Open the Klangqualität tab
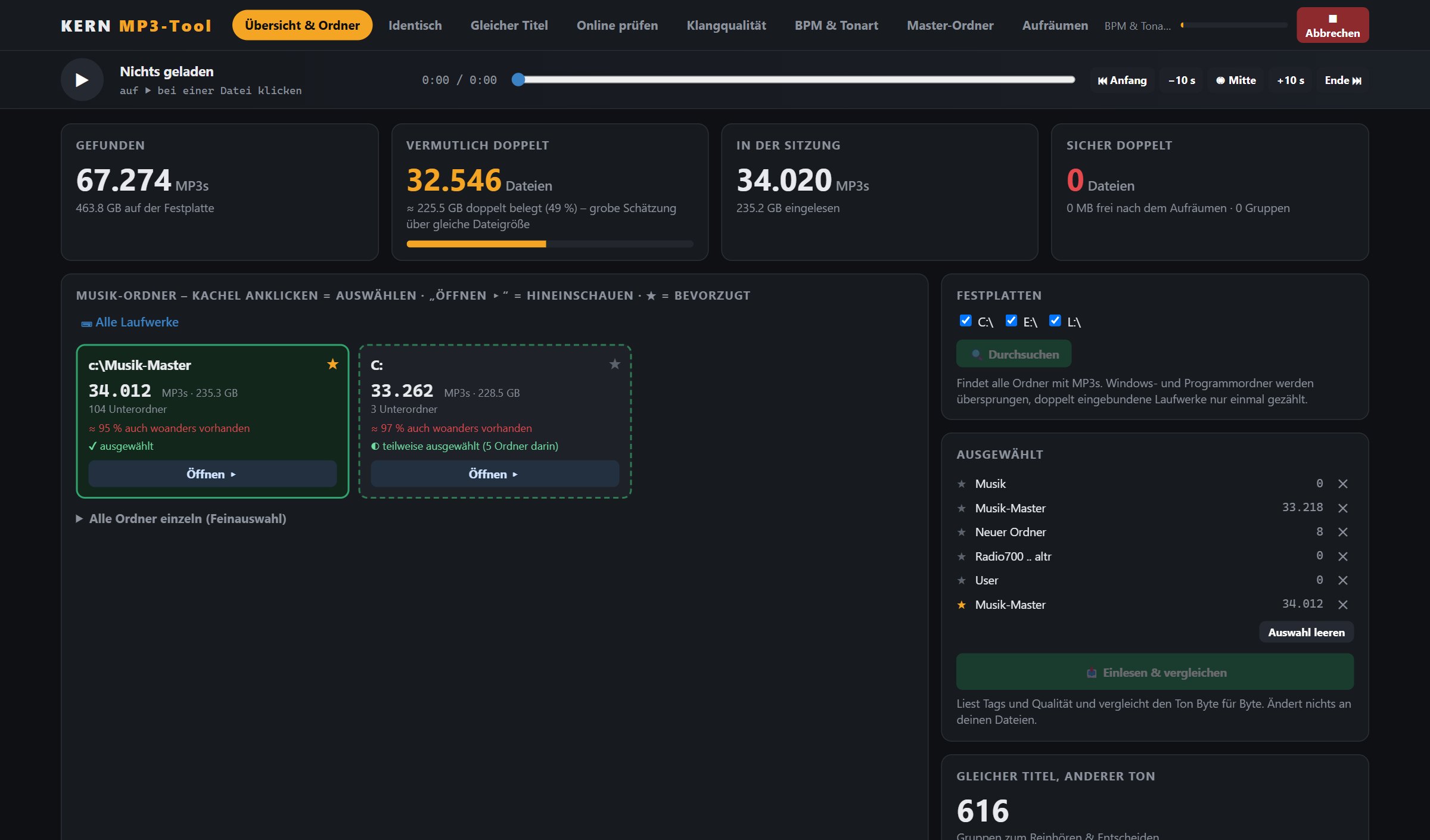 pyautogui.click(x=726, y=25)
